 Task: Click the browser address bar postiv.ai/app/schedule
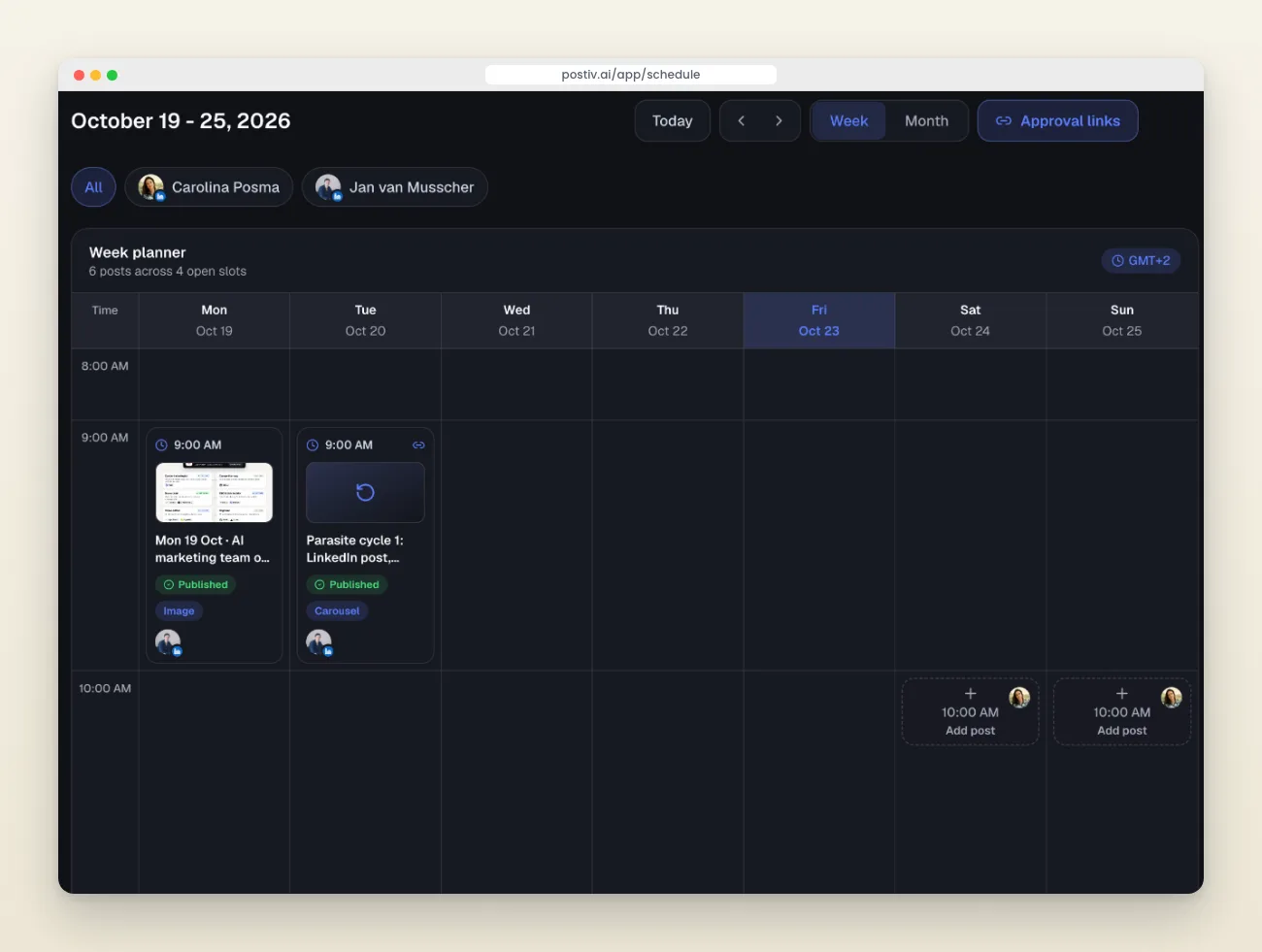coord(631,75)
